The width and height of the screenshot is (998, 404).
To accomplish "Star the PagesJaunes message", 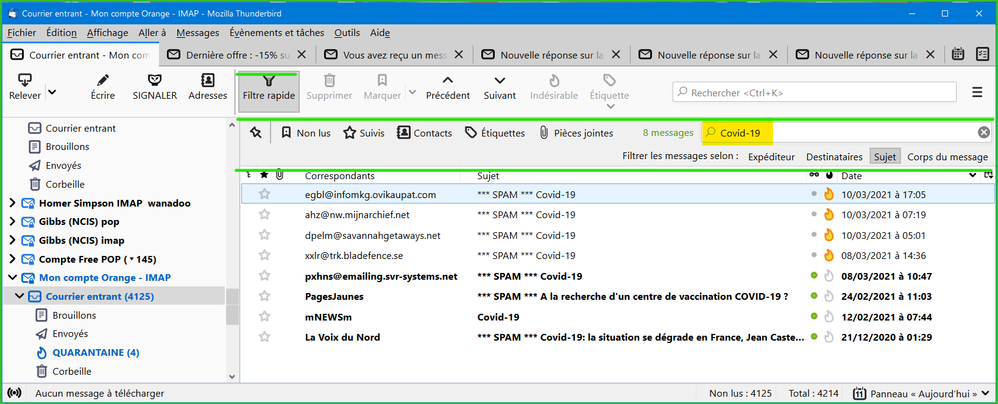I will click(x=265, y=296).
